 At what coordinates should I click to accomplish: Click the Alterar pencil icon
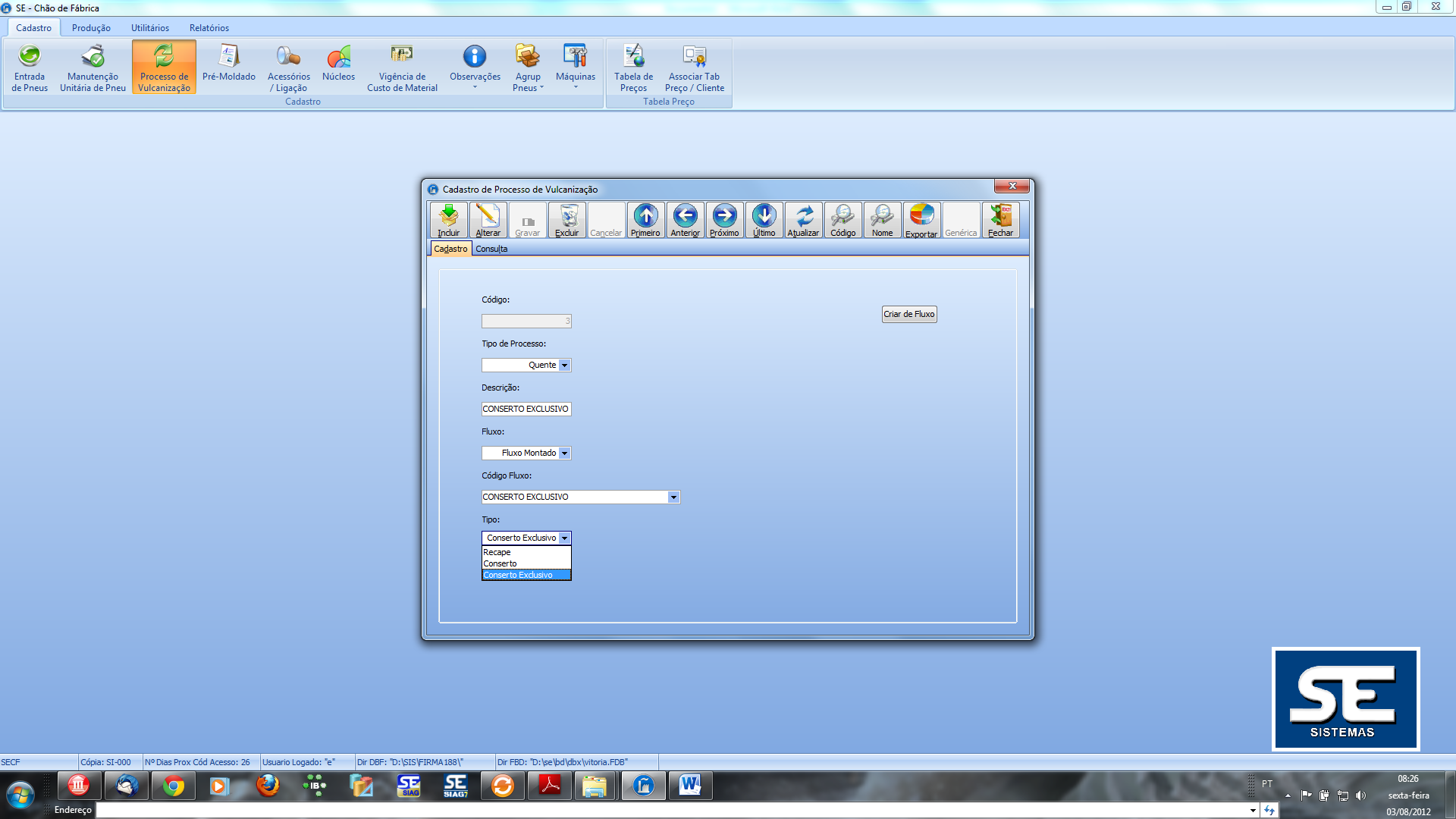point(488,220)
